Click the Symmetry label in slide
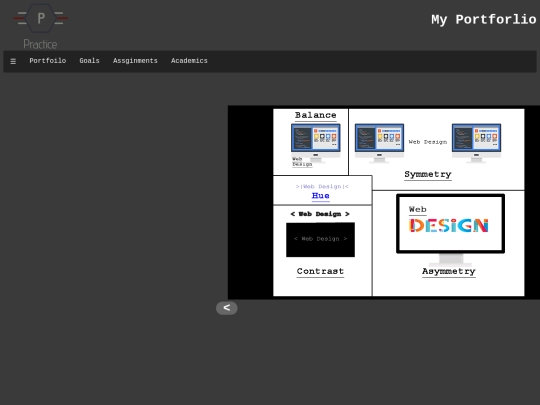Image resolution: width=540 pixels, height=405 pixels. [x=428, y=174]
